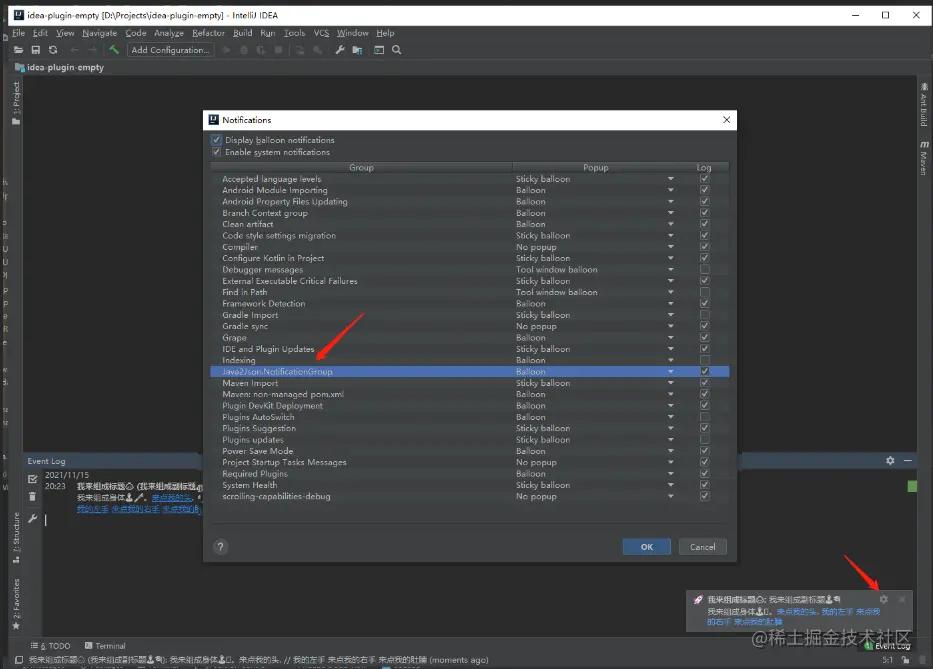Toggle Display balloon notifications checkbox

coord(217,140)
